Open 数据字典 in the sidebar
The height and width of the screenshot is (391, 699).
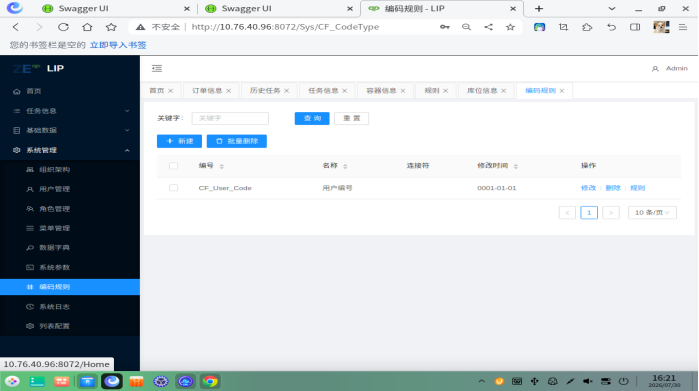[x=70, y=247]
